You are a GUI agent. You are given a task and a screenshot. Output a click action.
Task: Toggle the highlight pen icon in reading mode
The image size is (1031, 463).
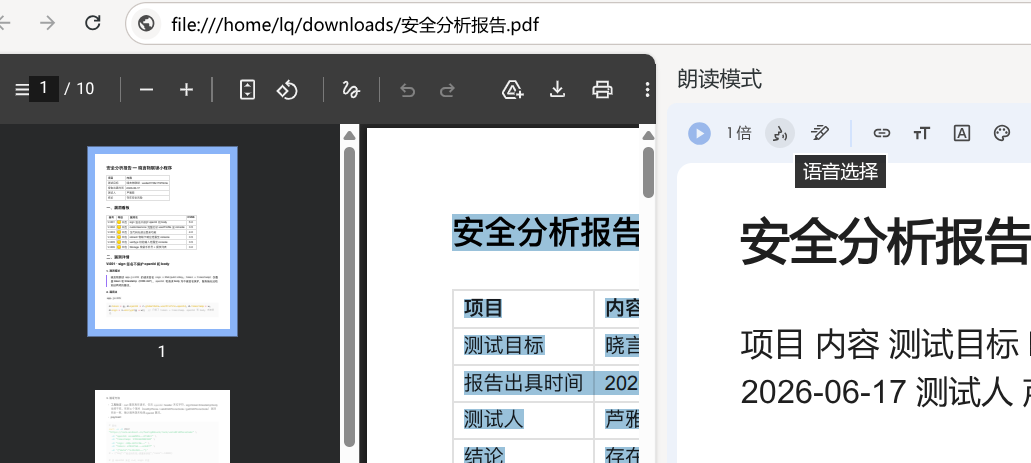[x=820, y=134]
